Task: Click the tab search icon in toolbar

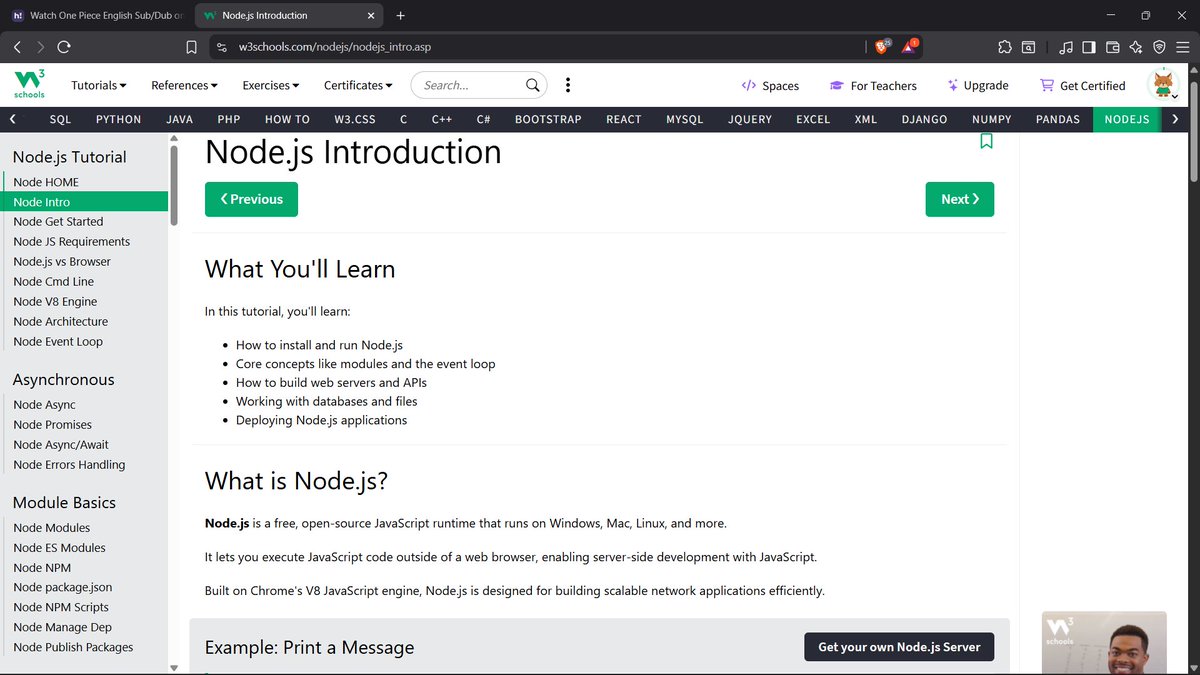Action: click(x=1028, y=47)
